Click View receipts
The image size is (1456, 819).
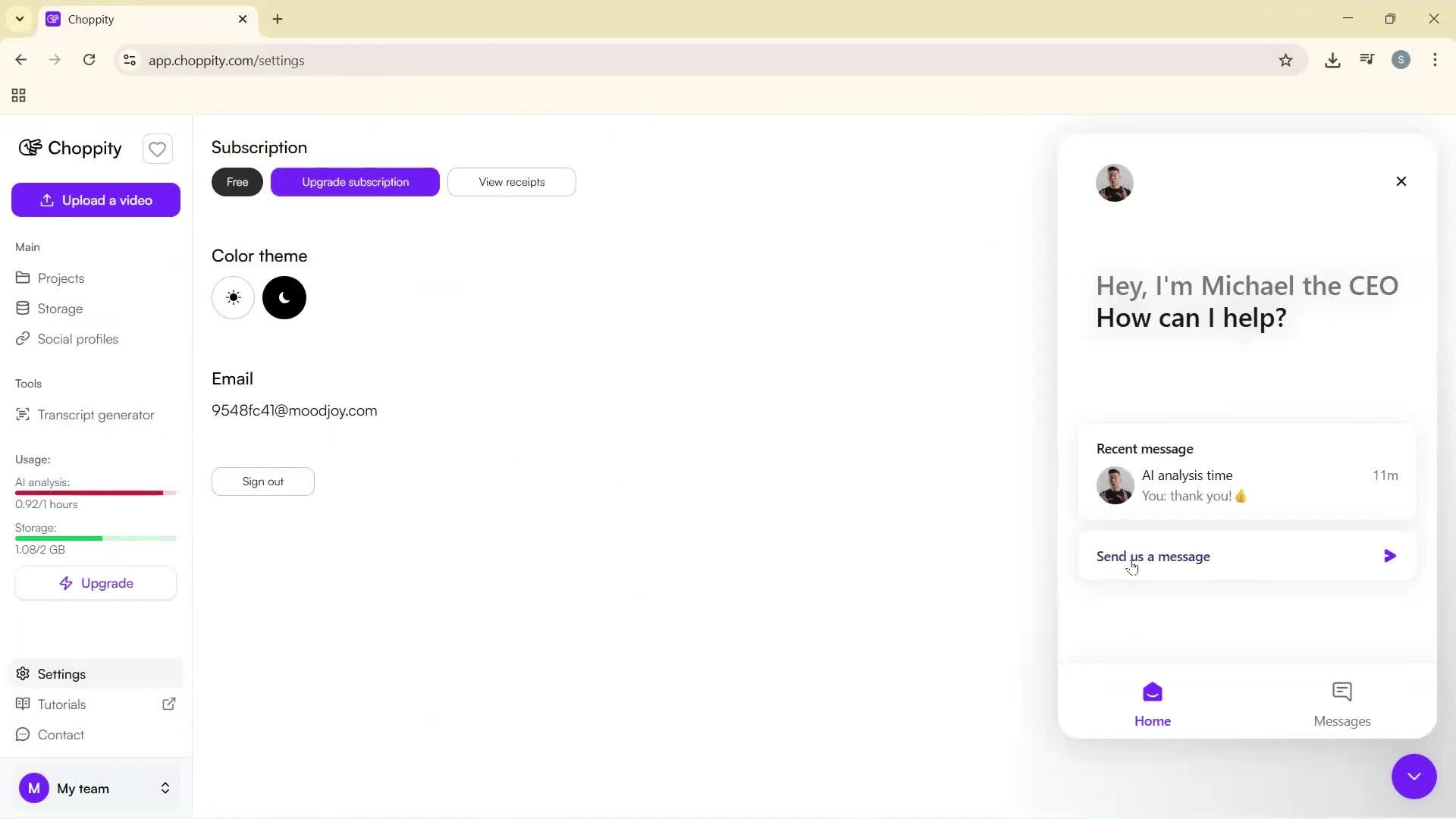(x=511, y=182)
